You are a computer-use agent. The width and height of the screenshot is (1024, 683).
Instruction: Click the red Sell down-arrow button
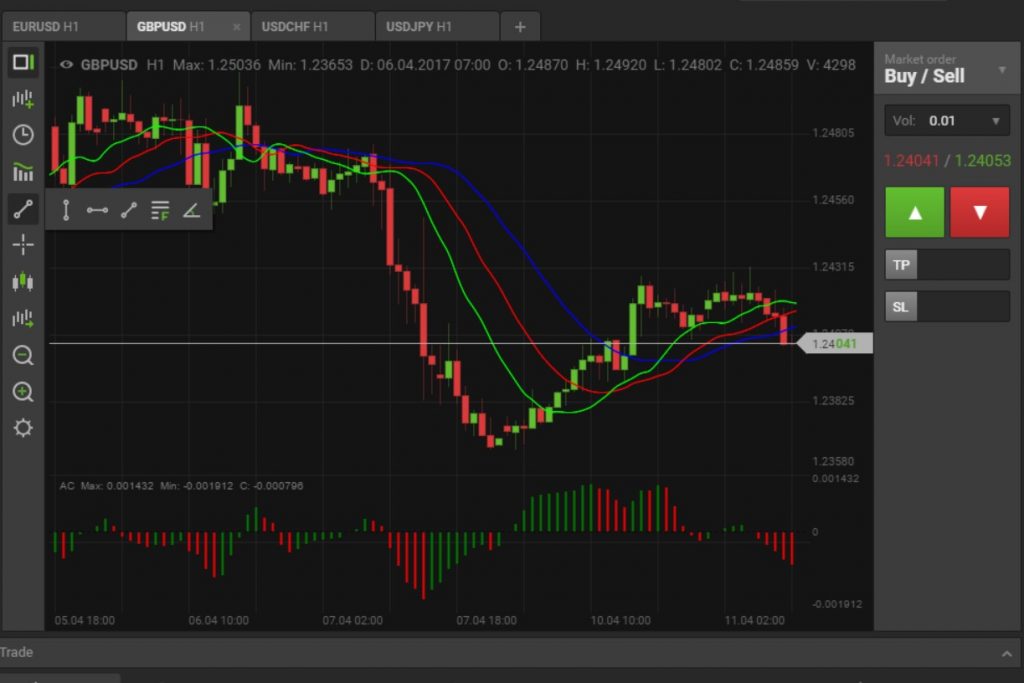tap(980, 212)
